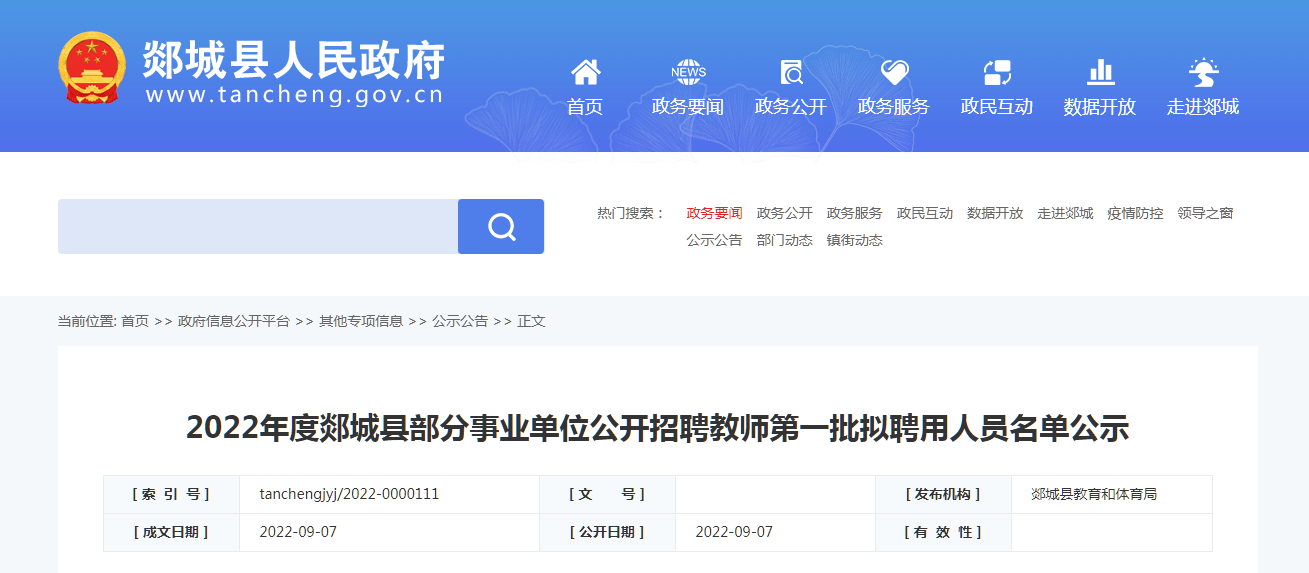Open 政民互动 navigation label
The image size is (1309, 573).
pos(997,106)
